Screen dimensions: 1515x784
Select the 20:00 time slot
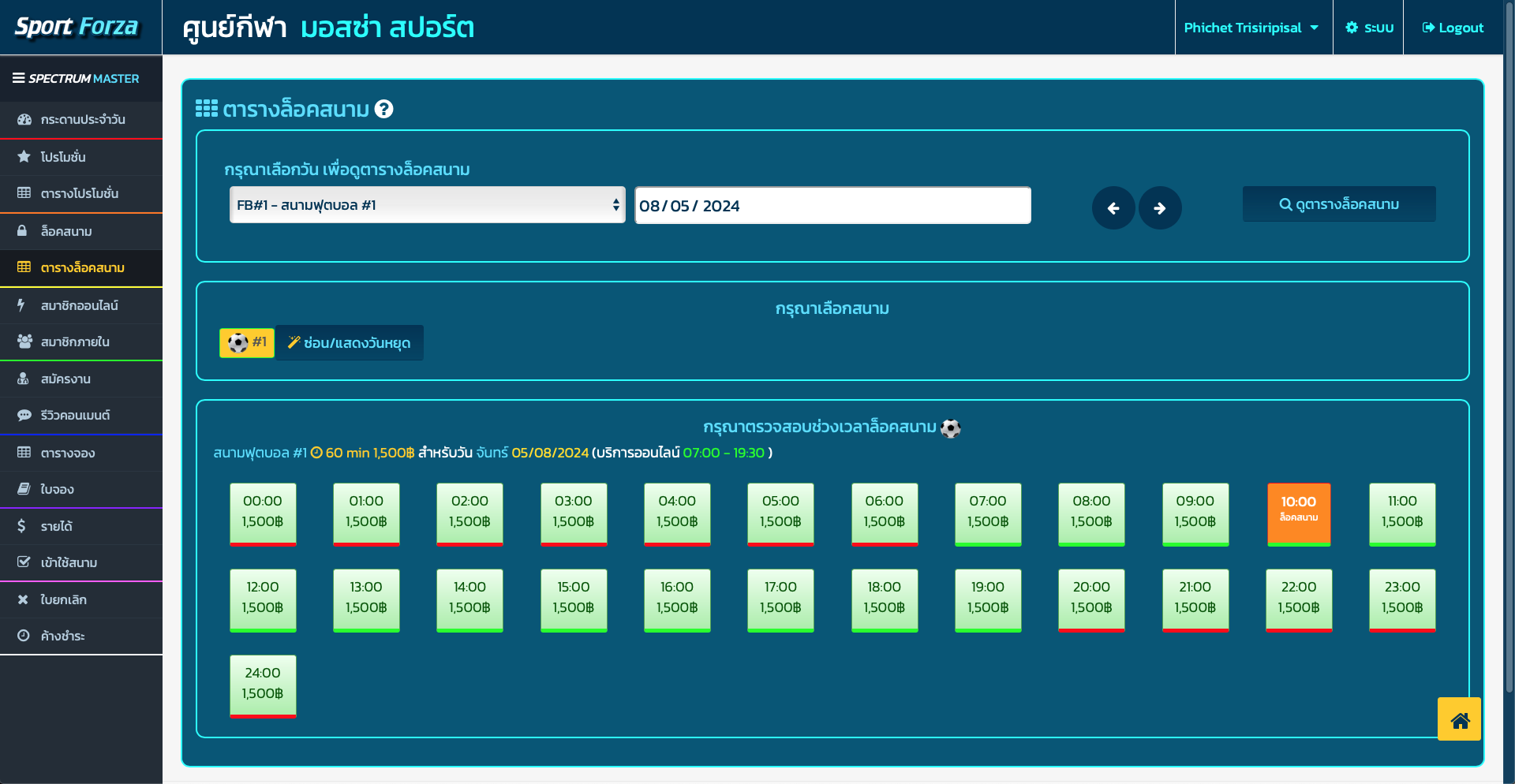(x=1091, y=599)
